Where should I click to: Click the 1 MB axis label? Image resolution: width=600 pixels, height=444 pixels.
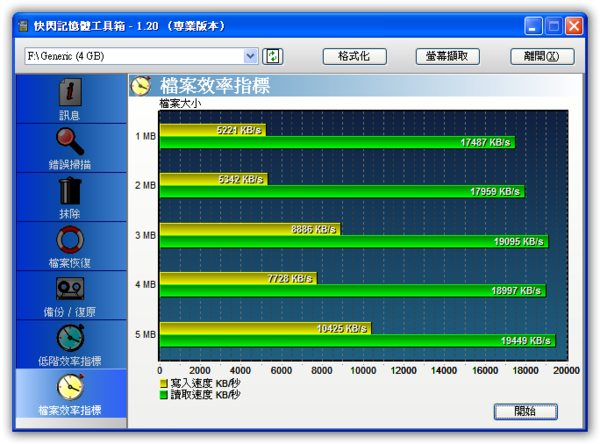[x=145, y=136]
